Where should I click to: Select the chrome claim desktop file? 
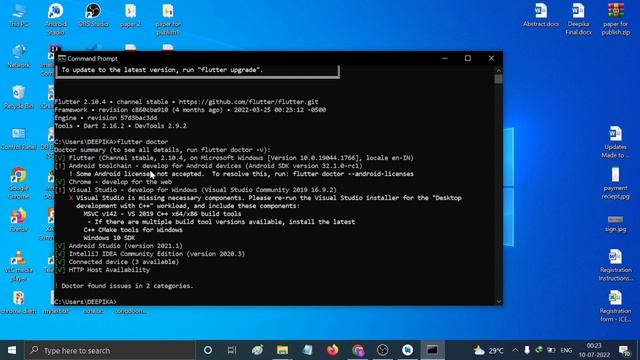pyautogui.click(x=18, y=302)
